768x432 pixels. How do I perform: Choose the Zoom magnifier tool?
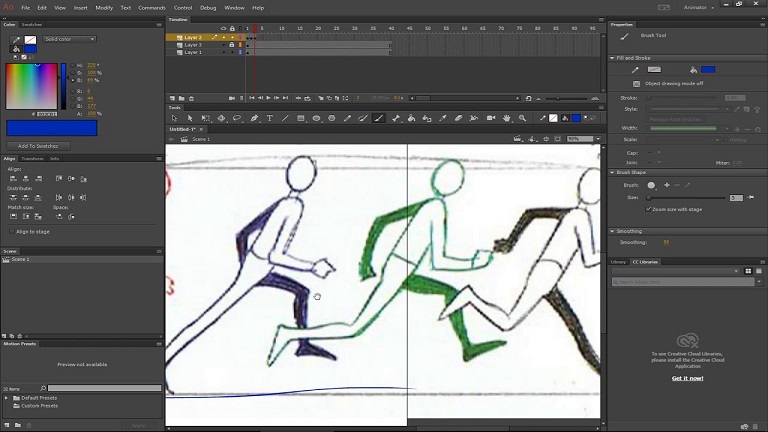(523, 118)
